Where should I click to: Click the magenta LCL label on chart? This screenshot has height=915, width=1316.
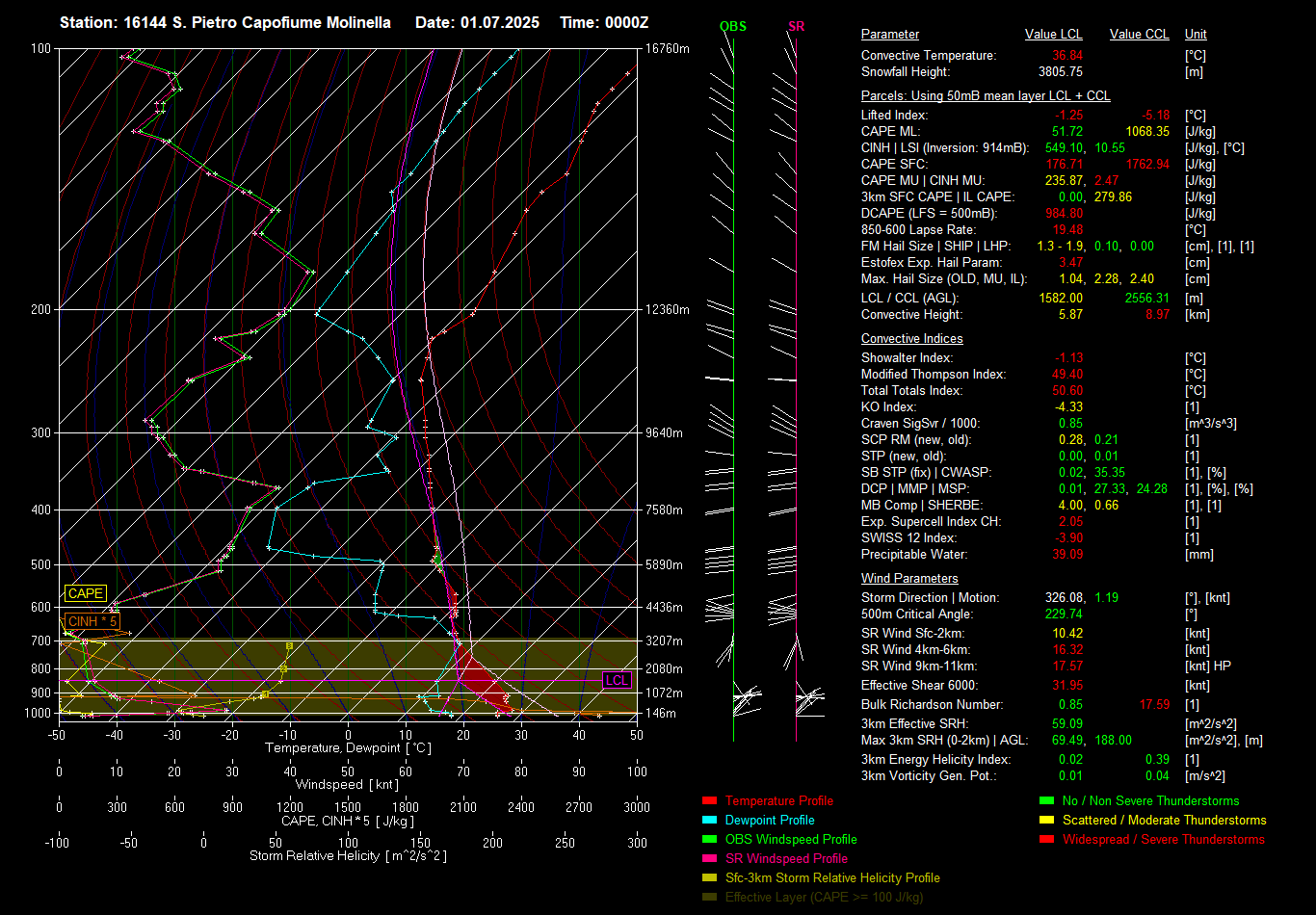tap(617, 680)
